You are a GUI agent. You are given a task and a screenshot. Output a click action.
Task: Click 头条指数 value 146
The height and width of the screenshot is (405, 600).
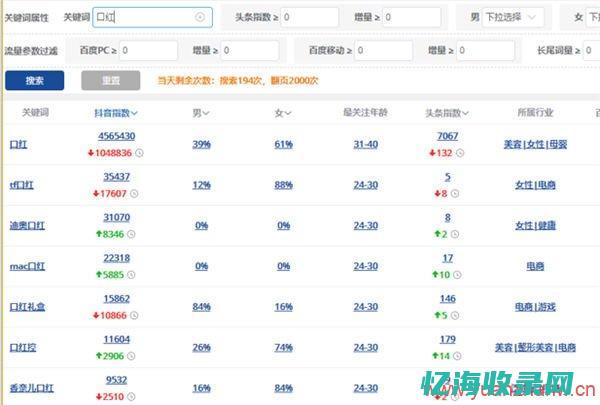(x=448, y=299)
